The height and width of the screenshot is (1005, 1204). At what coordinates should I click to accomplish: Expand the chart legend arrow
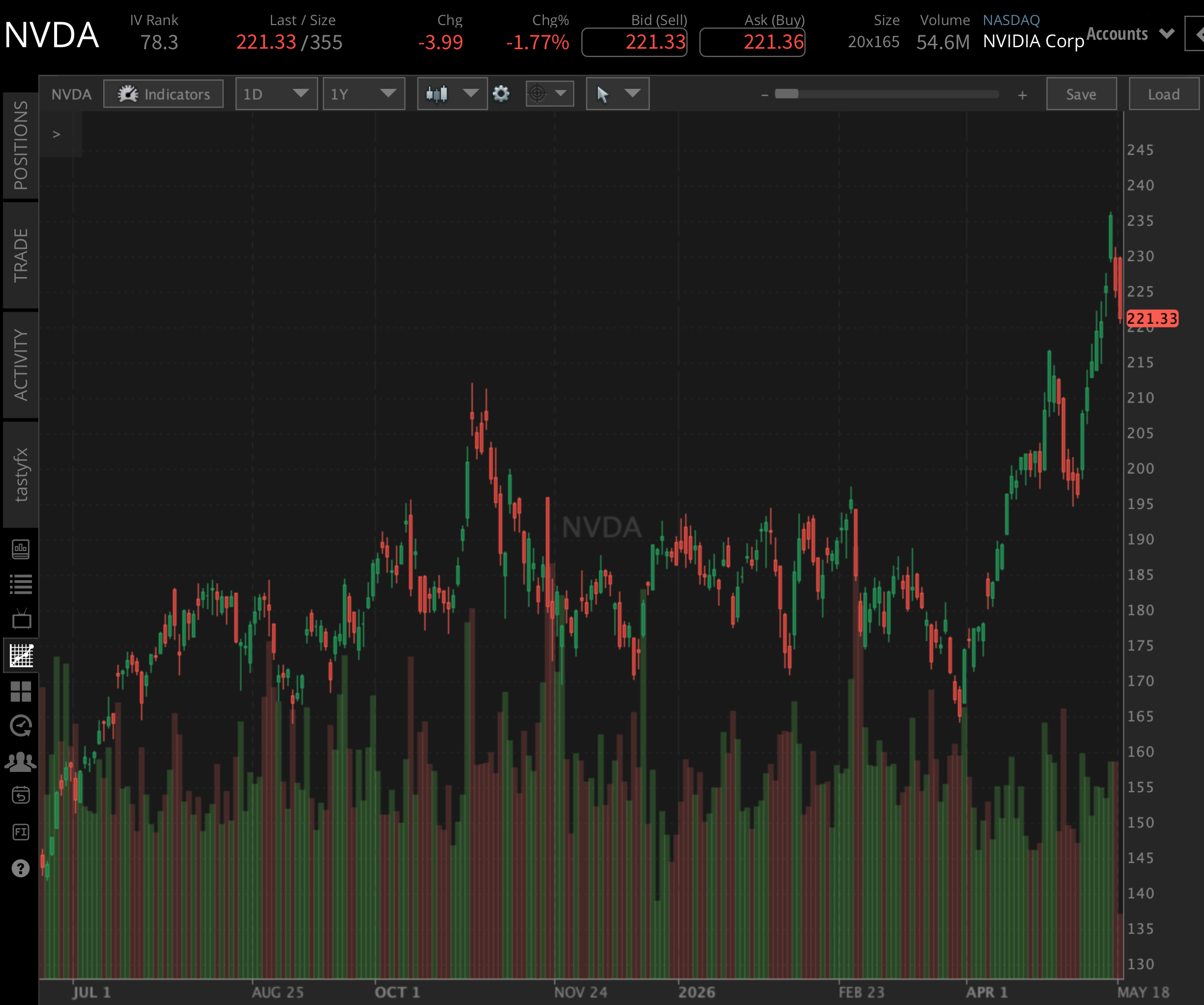point(56,134)
